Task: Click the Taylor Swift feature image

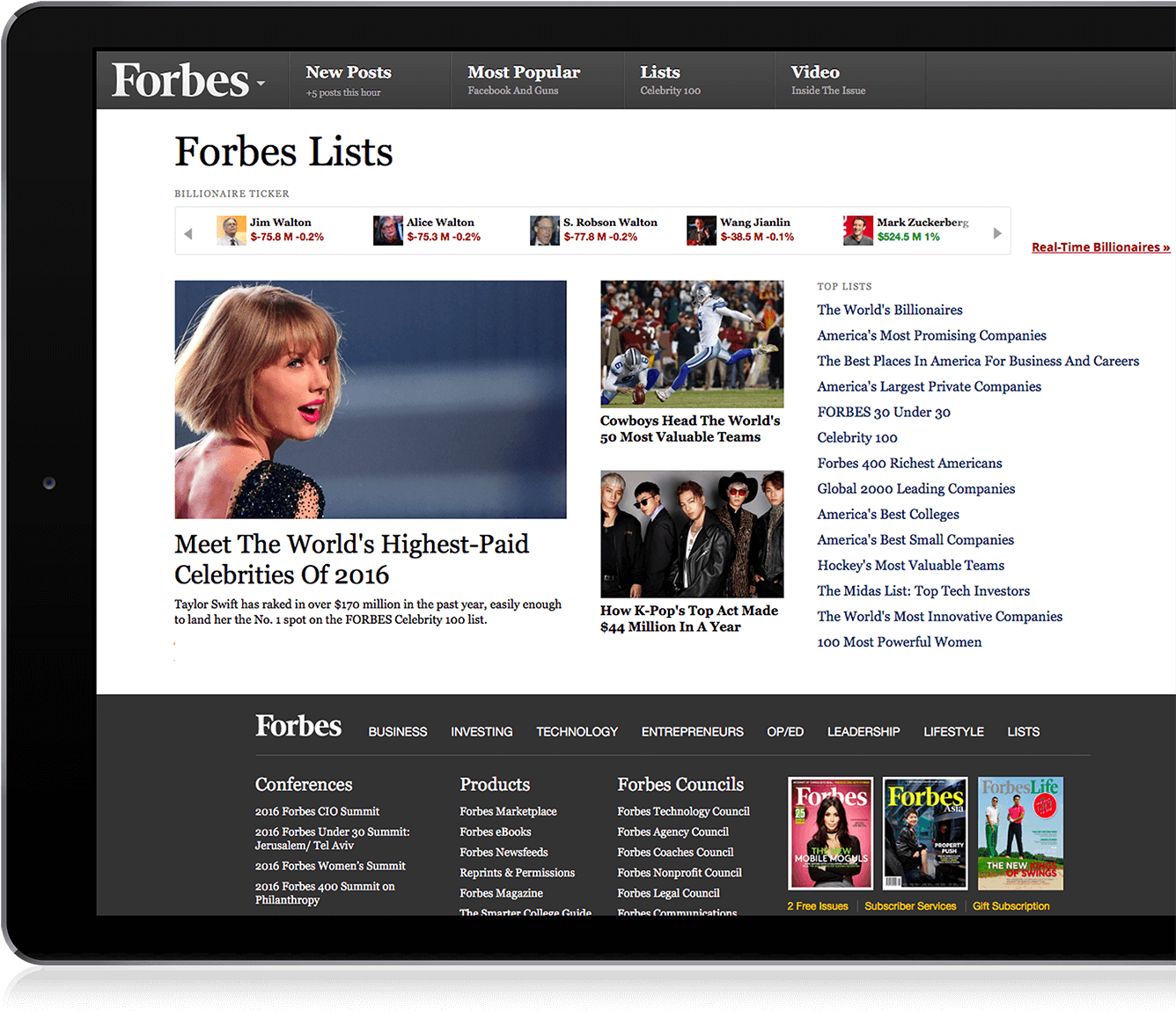Action: coord(371,399)
